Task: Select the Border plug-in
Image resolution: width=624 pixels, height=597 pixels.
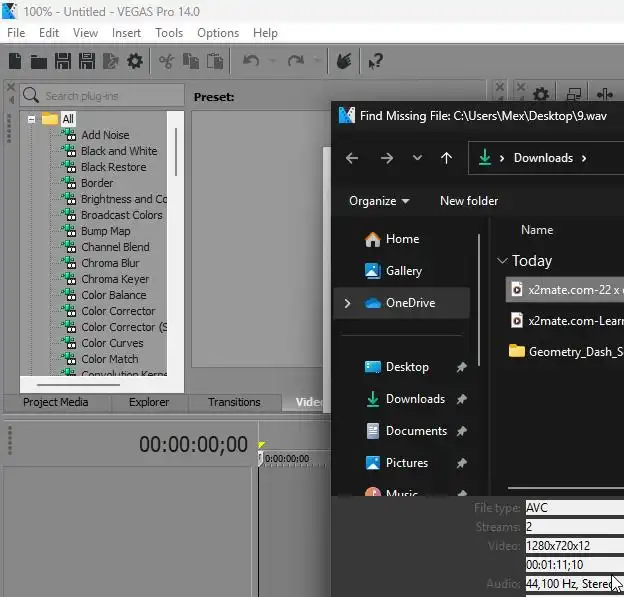Action: [97, 183]
